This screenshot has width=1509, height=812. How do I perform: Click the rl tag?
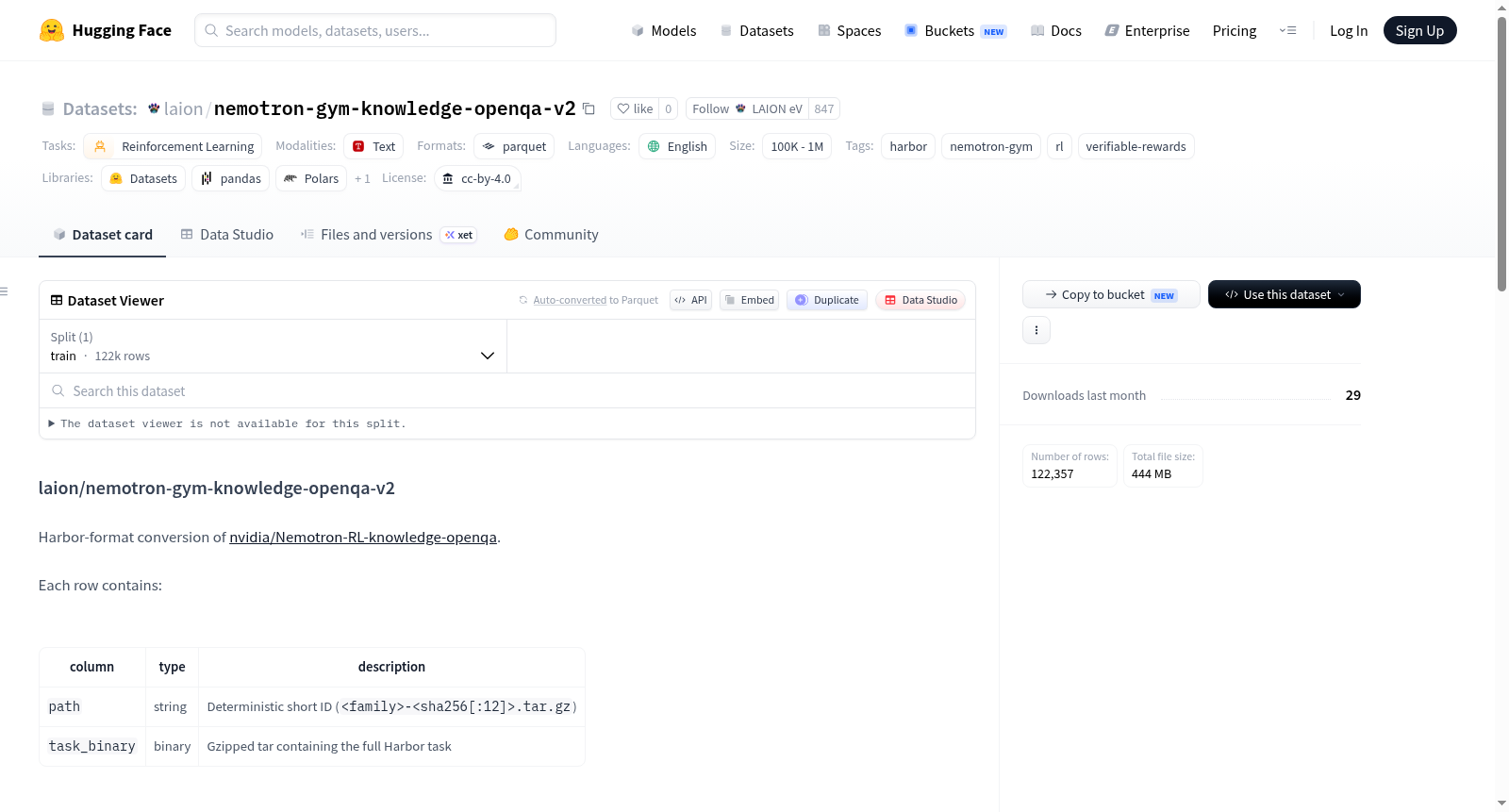pos(1059,146)
